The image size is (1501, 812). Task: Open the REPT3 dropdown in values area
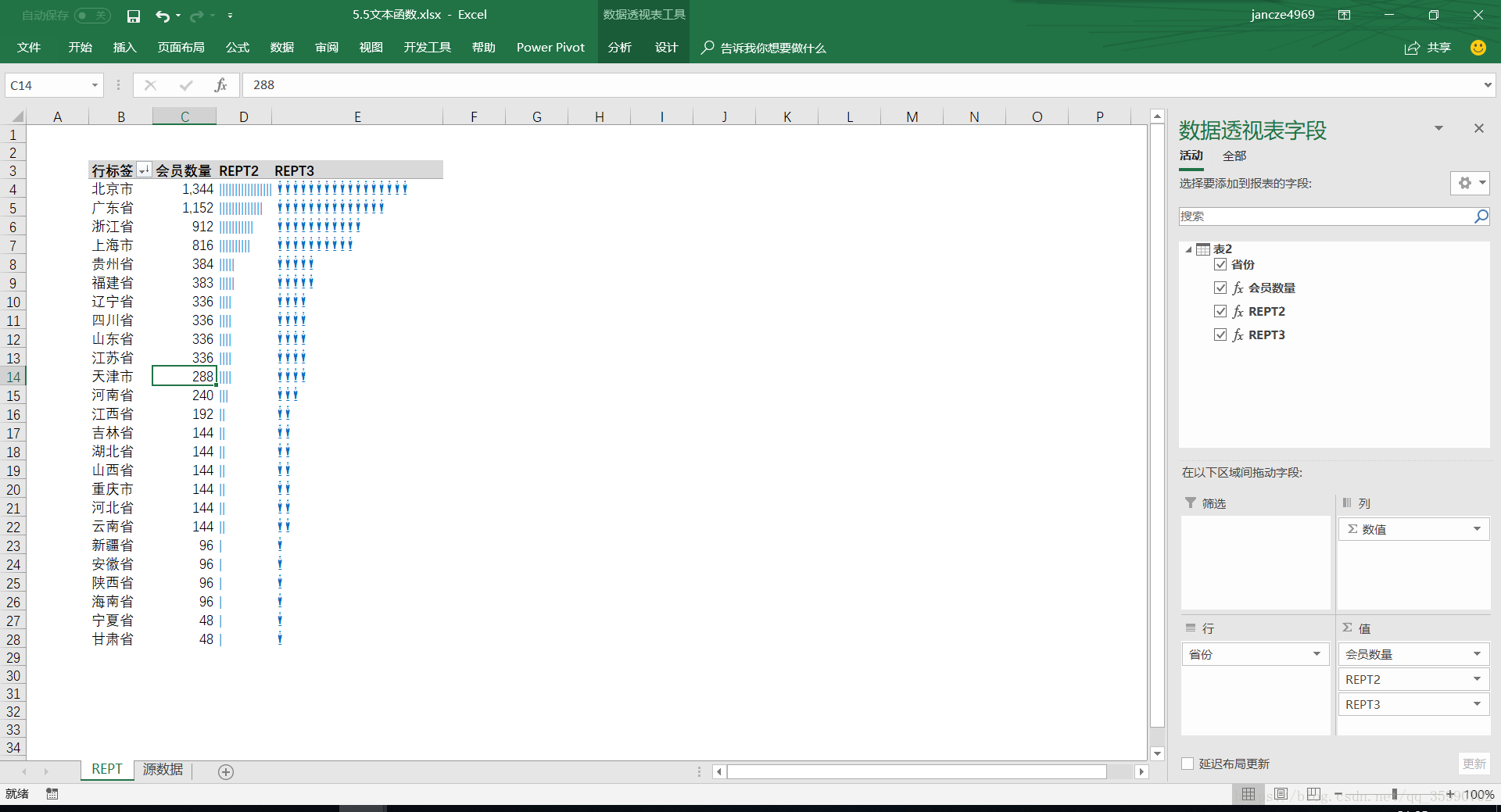(1477, 704)
